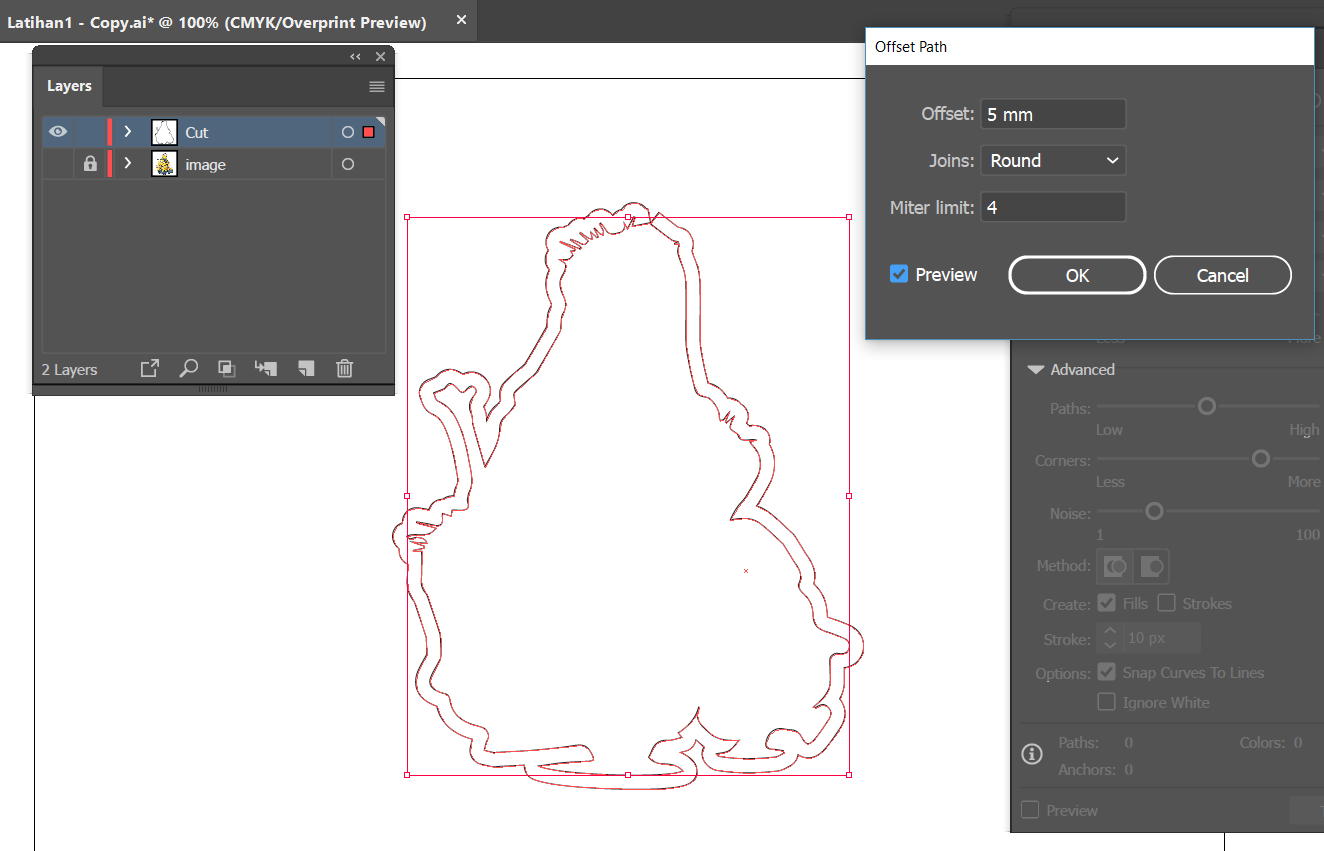
Task: Cancel the Offset Path dialog
Action: point(1222,274)
